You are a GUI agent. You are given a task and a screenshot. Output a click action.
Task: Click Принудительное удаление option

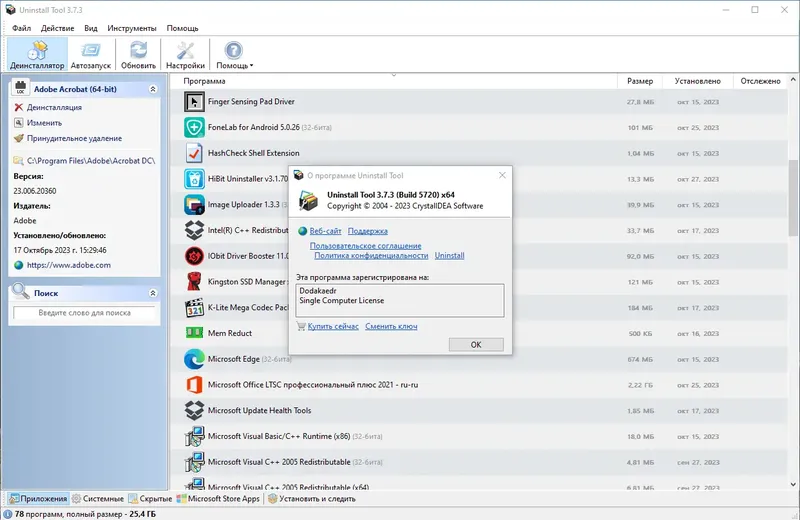pos(74,138)
